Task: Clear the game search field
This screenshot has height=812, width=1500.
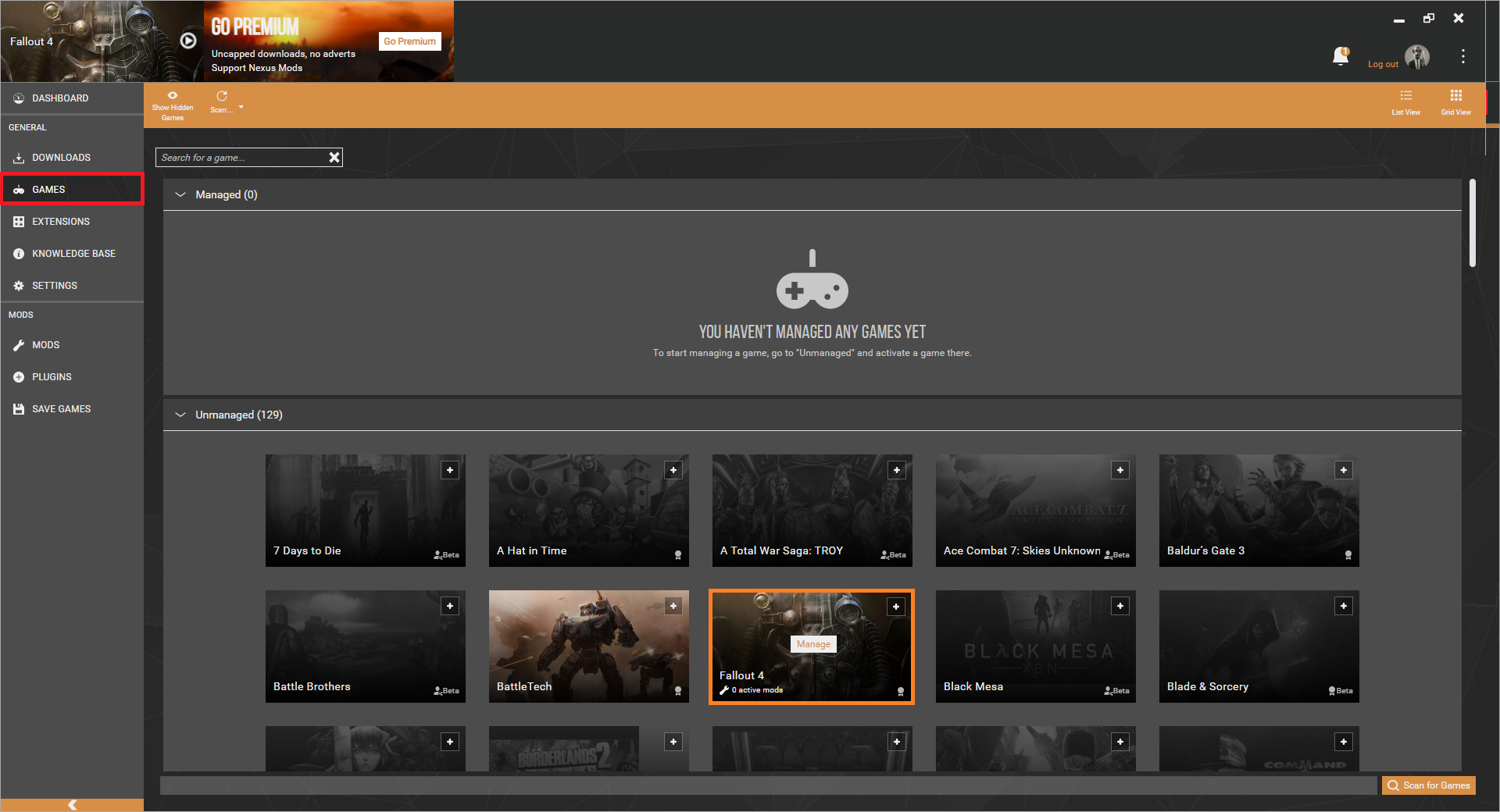Action: 334,158
